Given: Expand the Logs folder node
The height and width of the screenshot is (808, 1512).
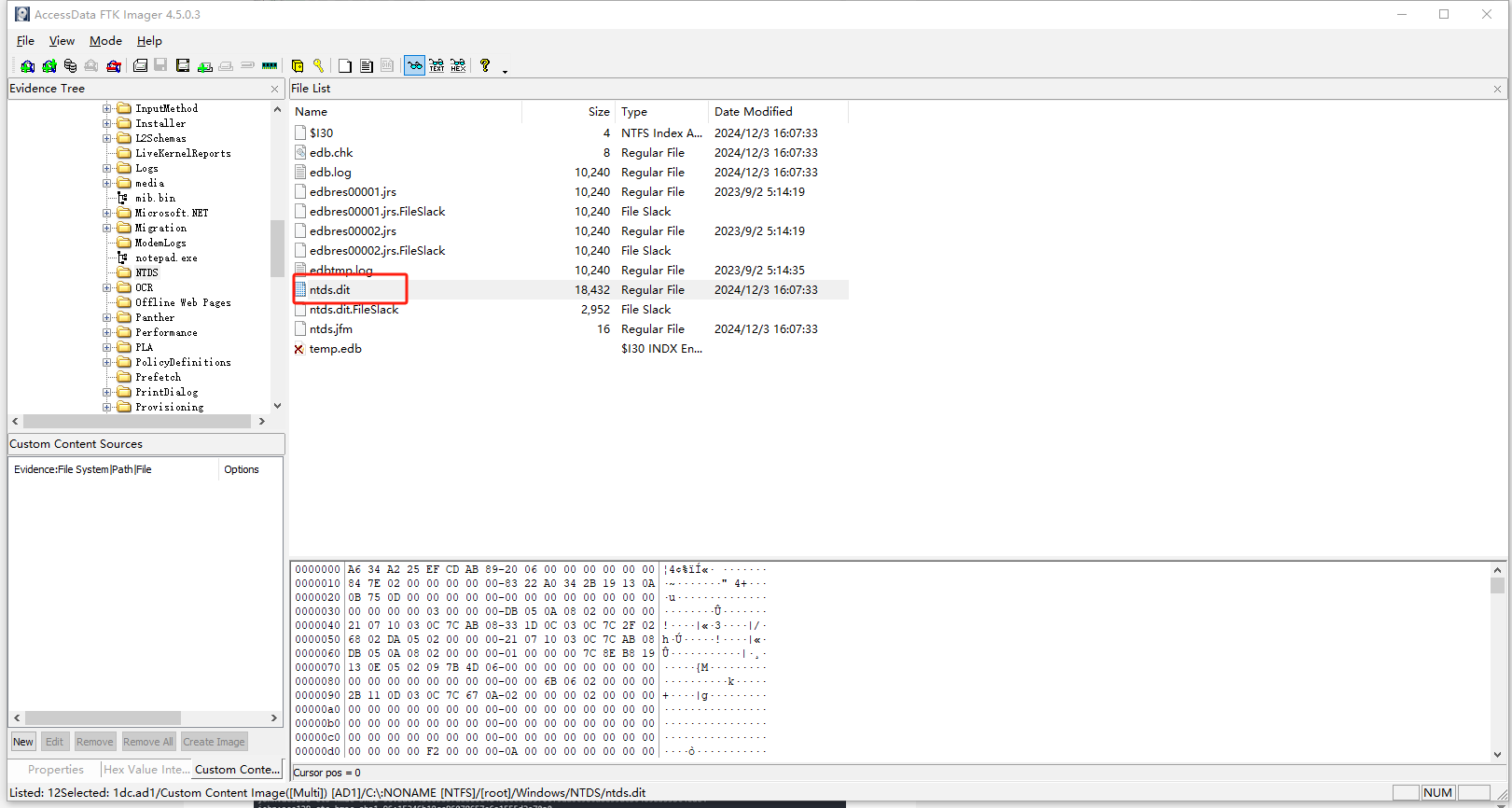Looking at the screenshot, I should click(x=106, y=168).
